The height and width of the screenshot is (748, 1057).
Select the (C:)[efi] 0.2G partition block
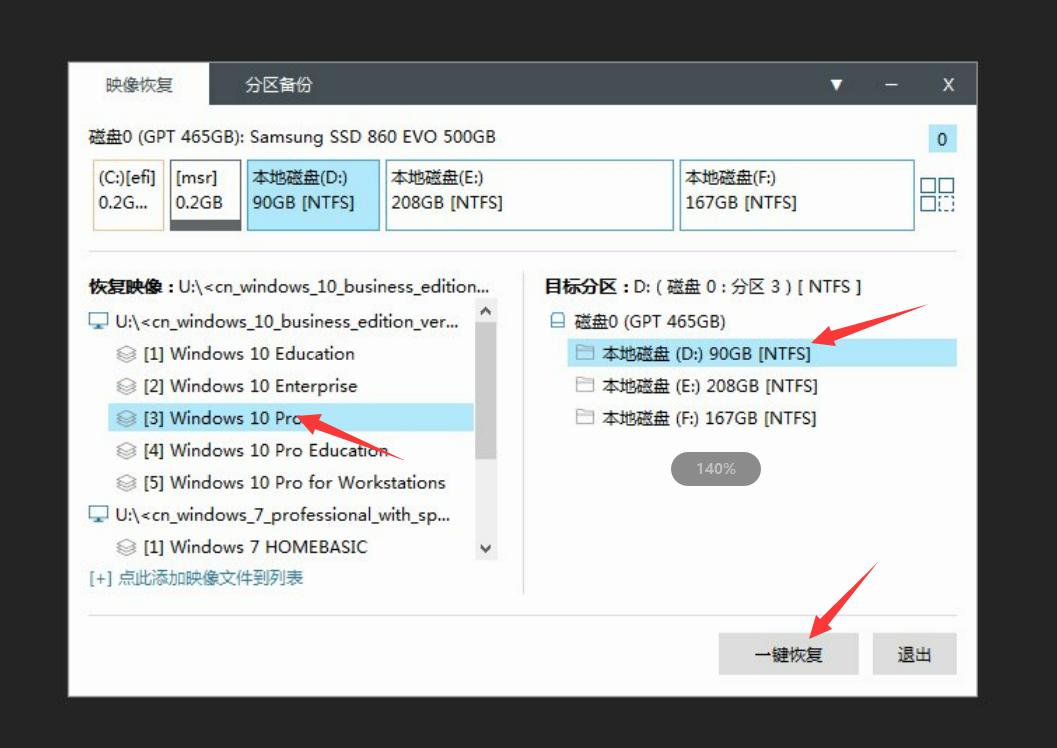[128, 195]
